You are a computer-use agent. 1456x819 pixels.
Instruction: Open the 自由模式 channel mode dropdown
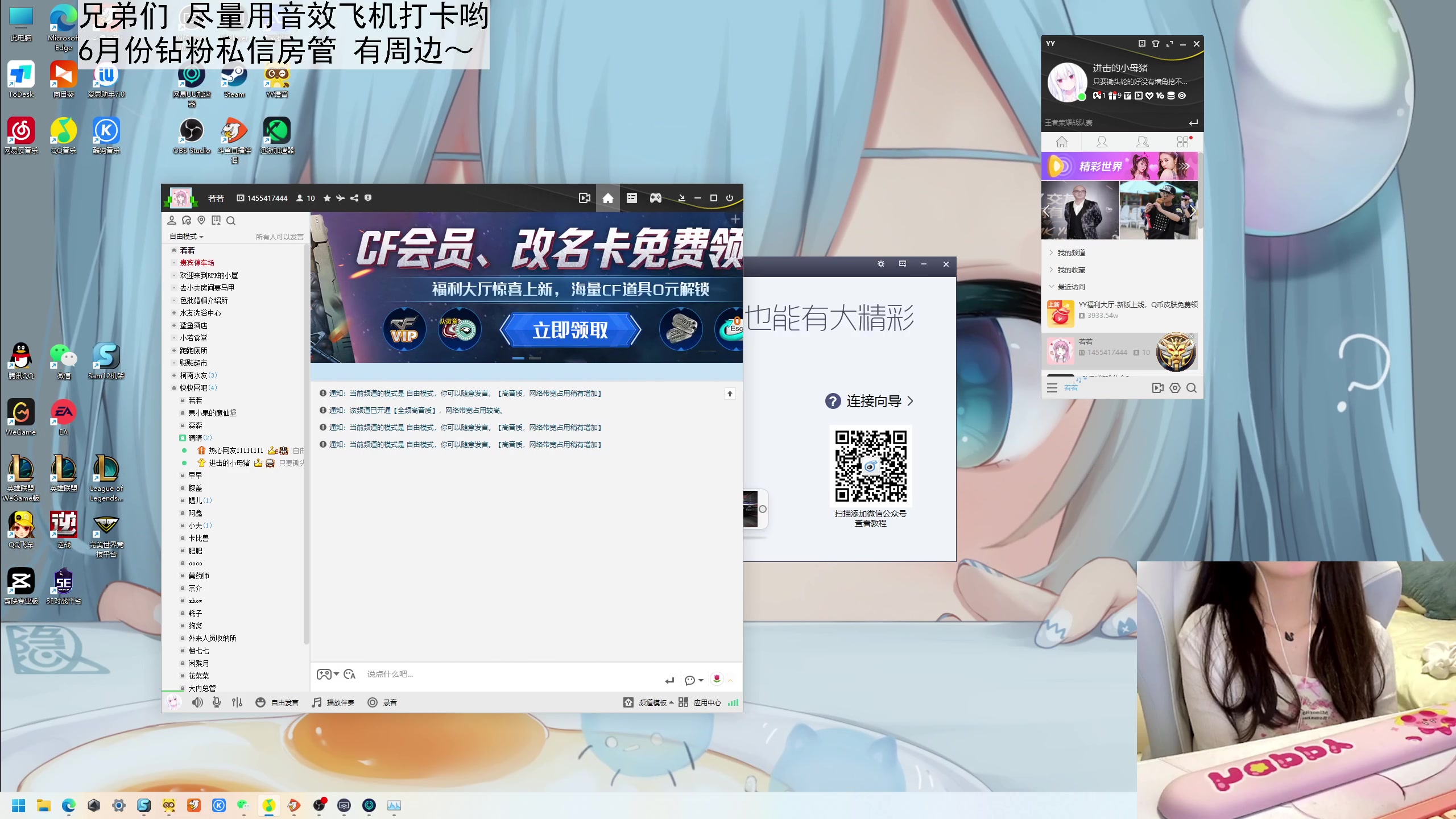coord(186,237)
